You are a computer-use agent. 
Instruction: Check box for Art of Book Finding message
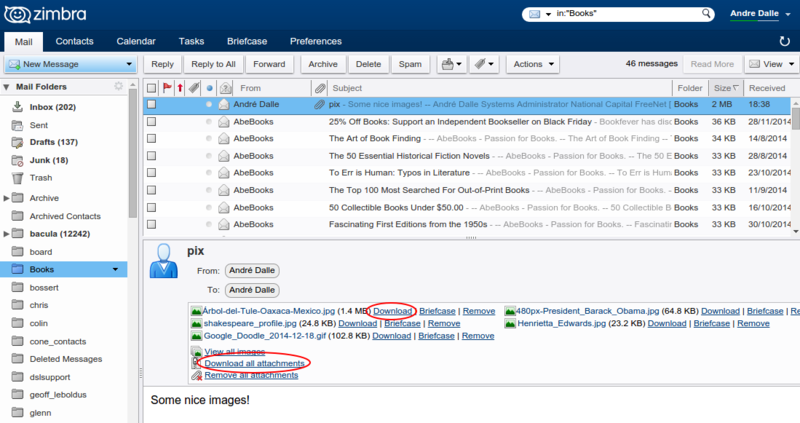(152, 138)
